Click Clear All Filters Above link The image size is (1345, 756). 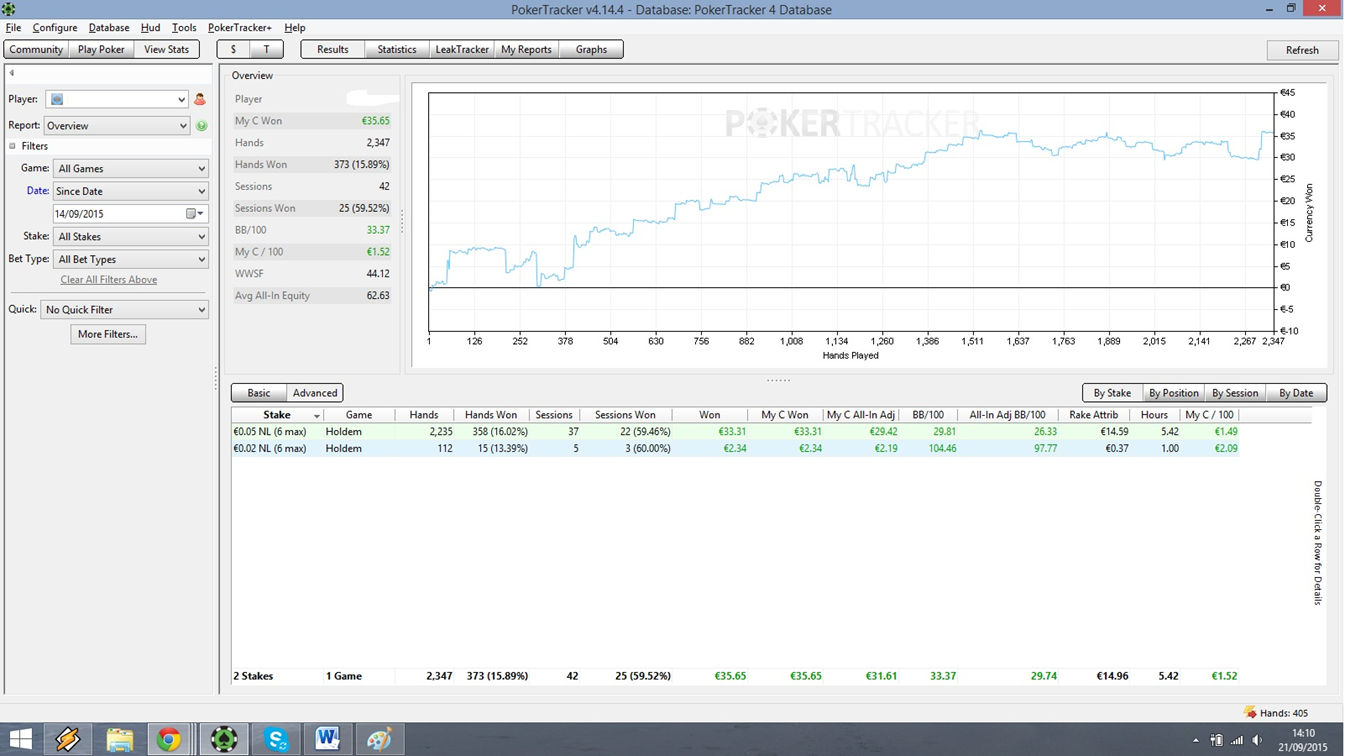click(x=109, y=280)
